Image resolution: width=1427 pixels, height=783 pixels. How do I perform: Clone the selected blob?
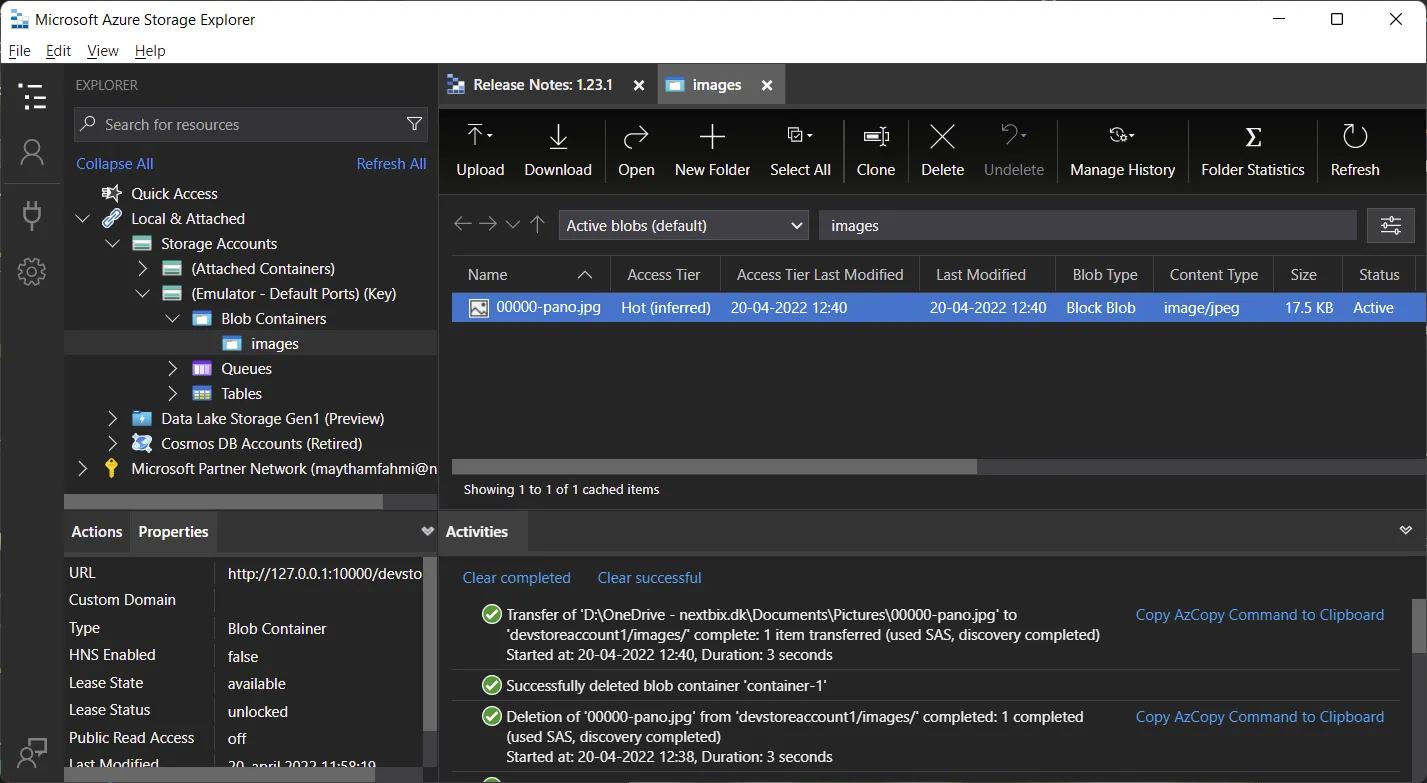click(x=875, y=150)
